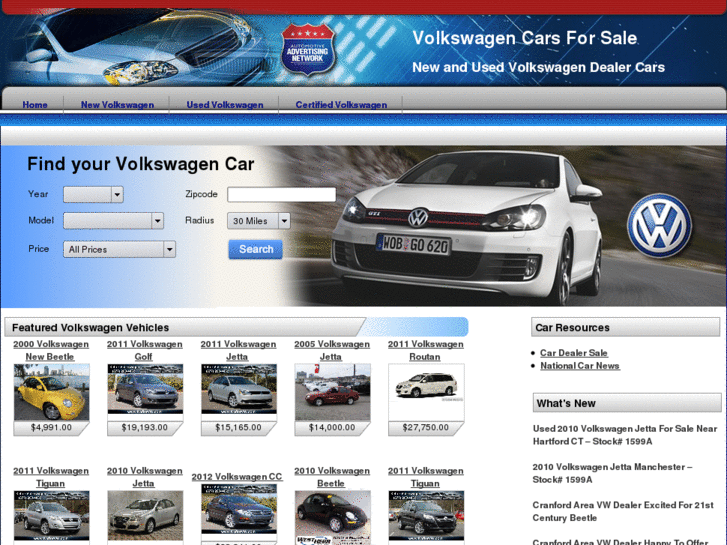Click the What's New section header
727x545 pixels.
(x=627, y=403)
